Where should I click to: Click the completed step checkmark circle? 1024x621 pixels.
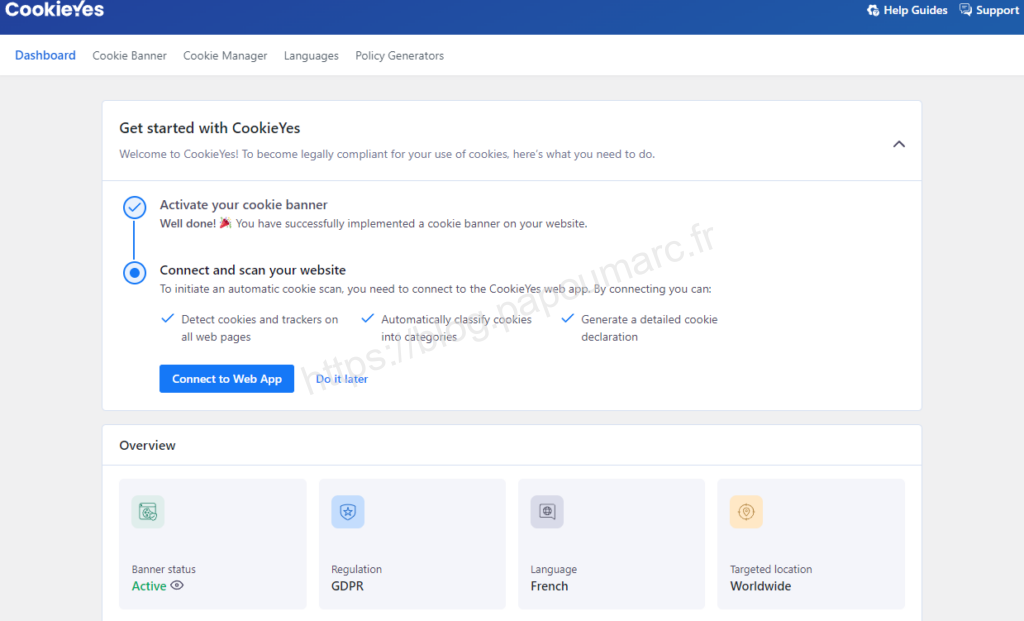coord(134,207)
